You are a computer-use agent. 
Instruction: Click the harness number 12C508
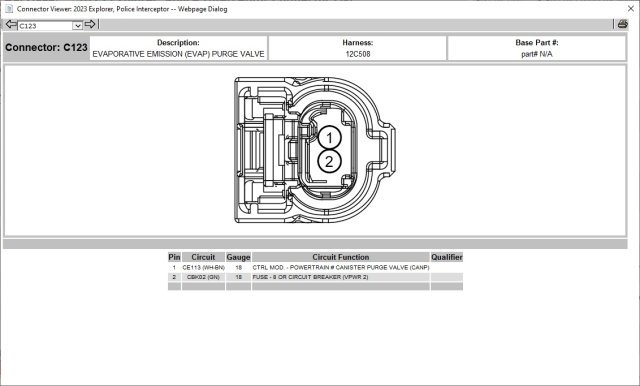(x=358, y=54)
